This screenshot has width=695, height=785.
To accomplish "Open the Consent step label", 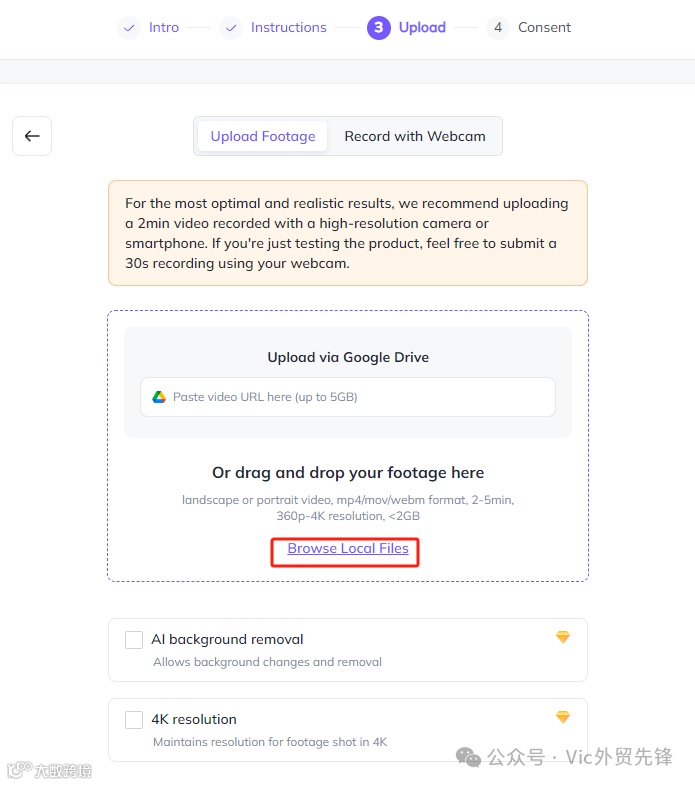I will 544,28.
